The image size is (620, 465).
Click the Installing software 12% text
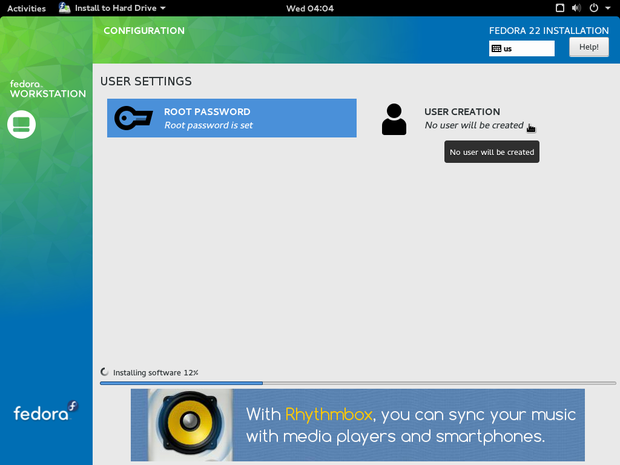[155, 372]
